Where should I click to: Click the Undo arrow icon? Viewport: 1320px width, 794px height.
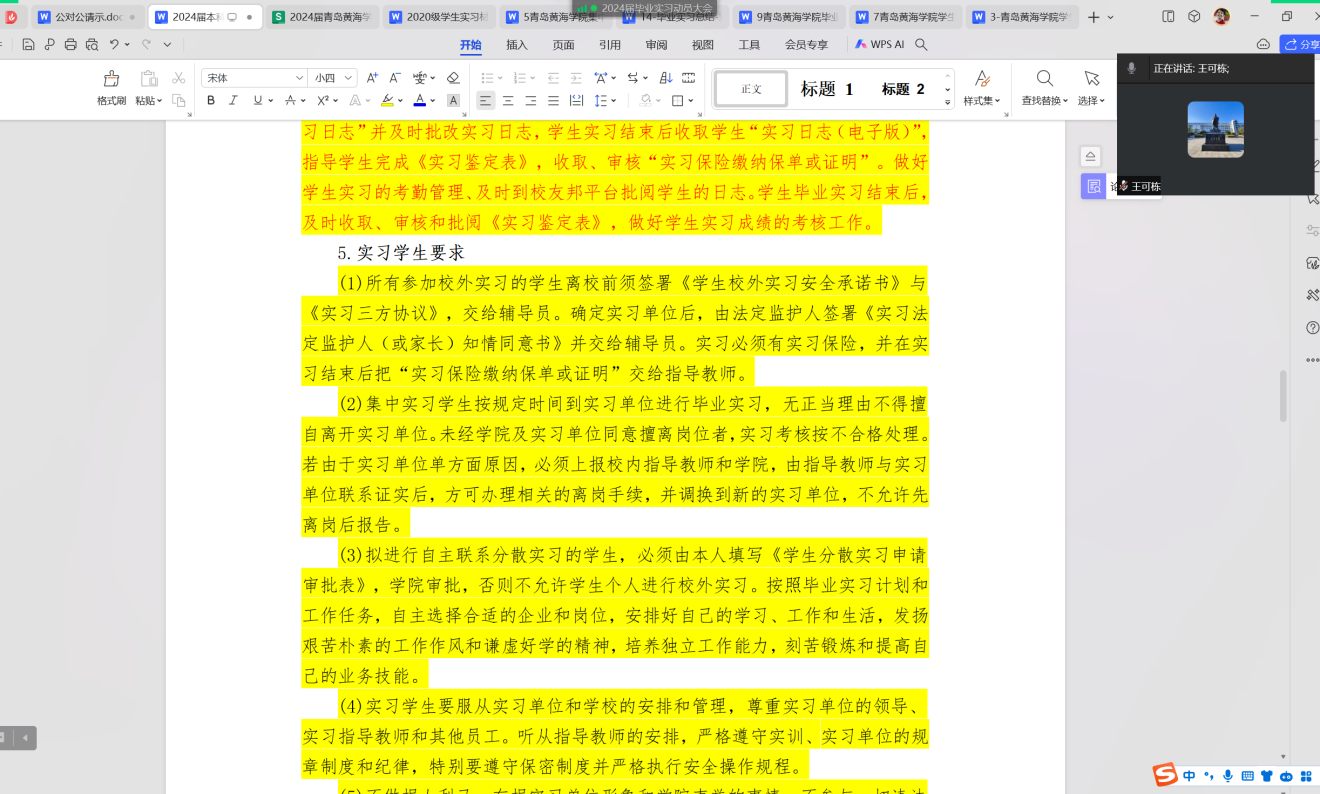pyautogui.click(x=114, y=44)
